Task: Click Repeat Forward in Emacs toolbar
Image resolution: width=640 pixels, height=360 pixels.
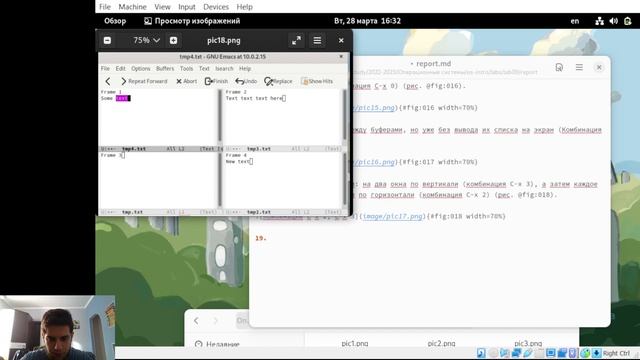Action: click(144, 81)
